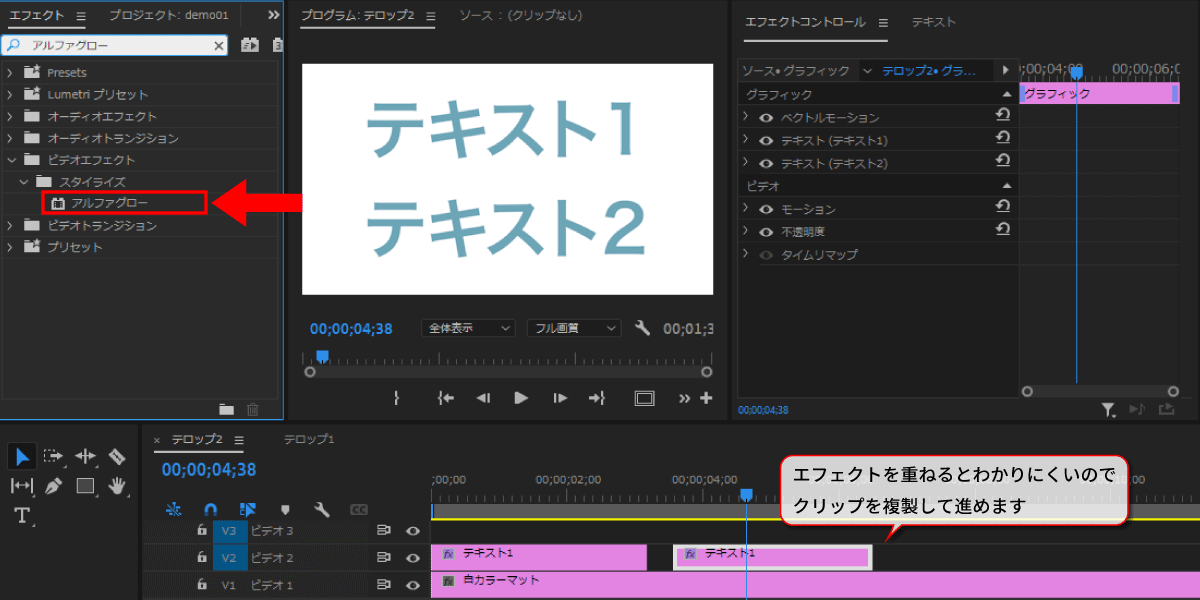
Task: Open the テロップ1 sequence tab
Action: click(x=309, y=439)
